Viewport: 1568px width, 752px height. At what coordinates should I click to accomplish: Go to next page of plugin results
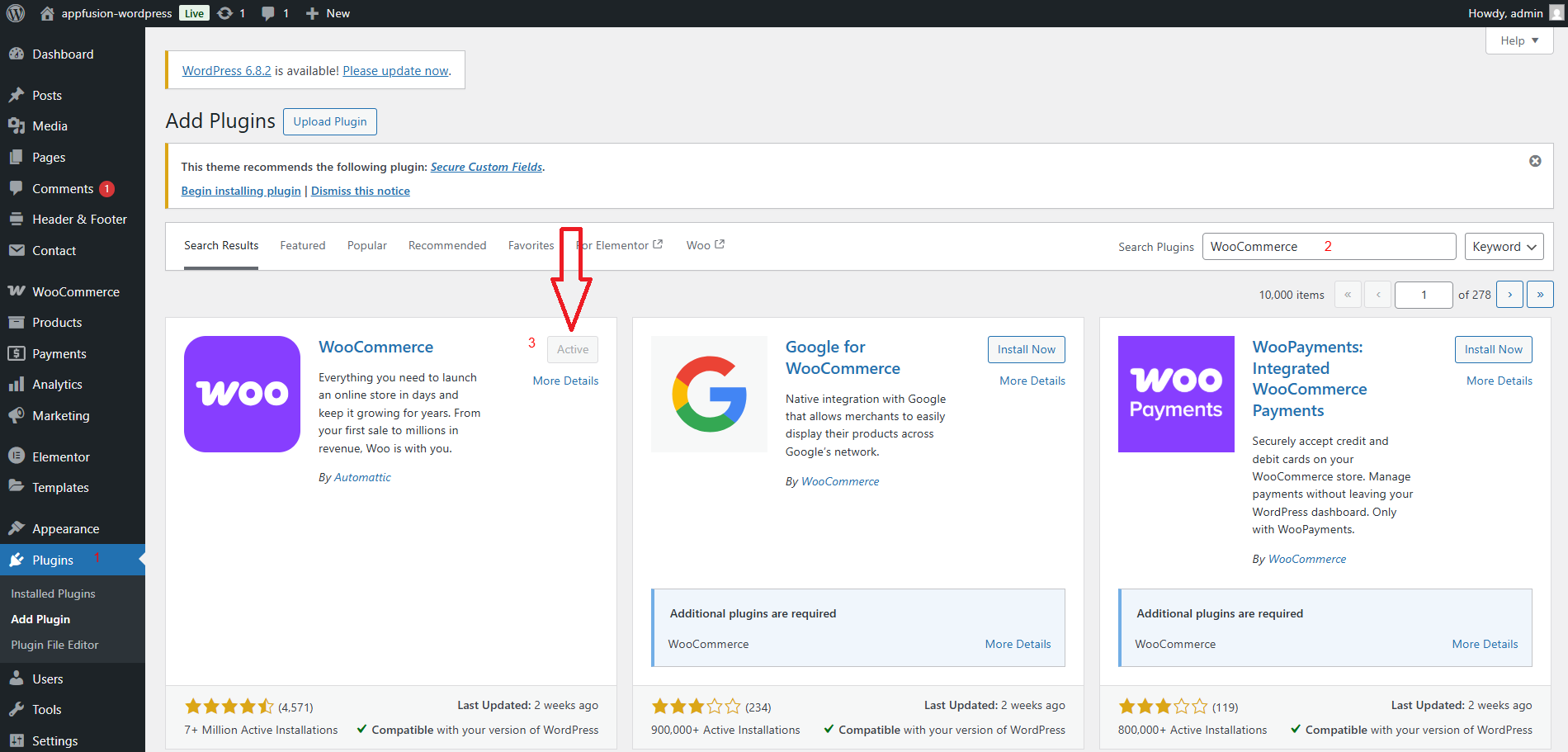tap(1509, 295)
